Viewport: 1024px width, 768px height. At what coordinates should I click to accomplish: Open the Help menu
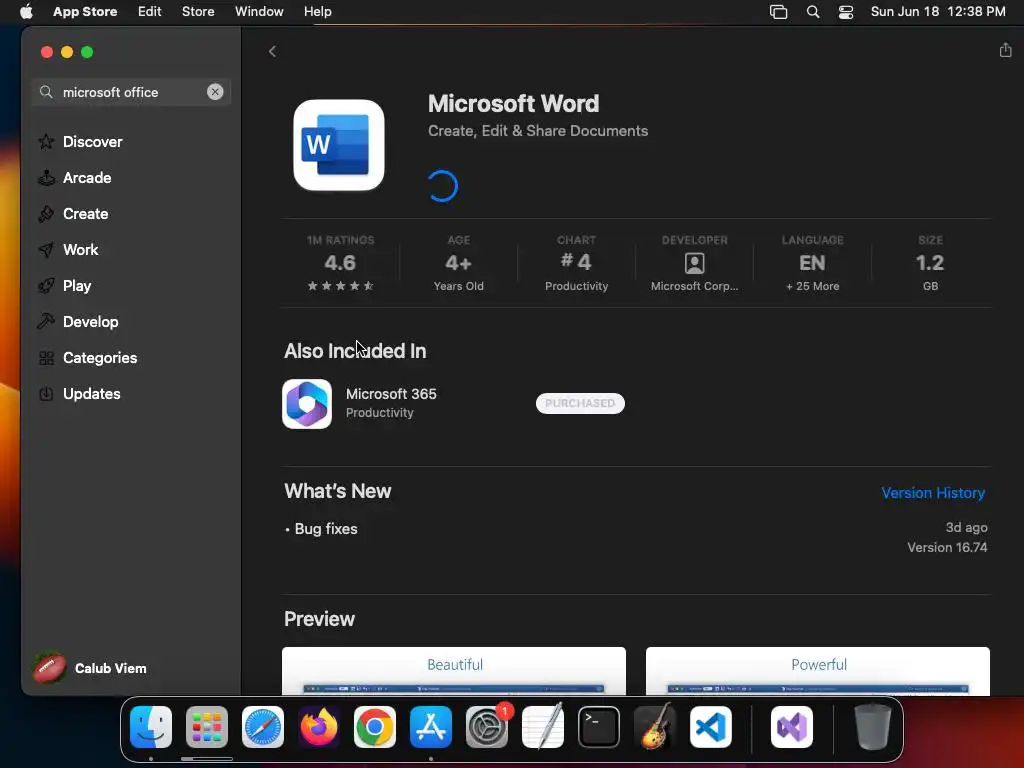tap(317, 12)
